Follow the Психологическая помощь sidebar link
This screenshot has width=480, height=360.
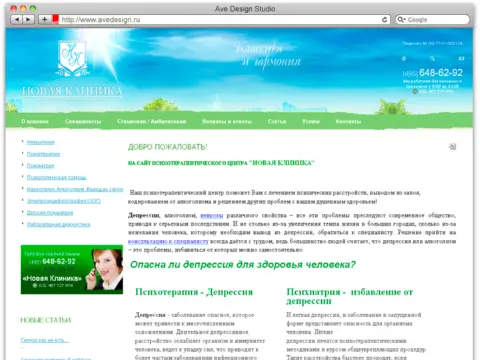click(56, 177)
